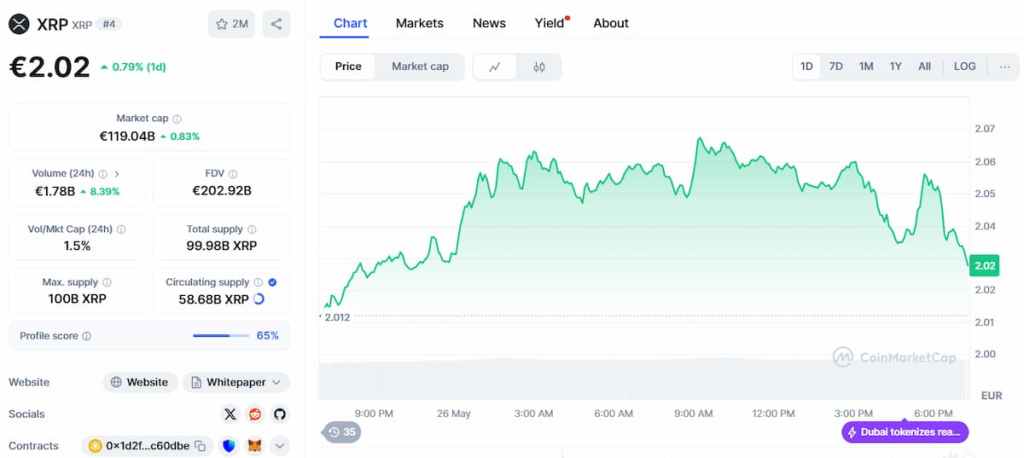Image resolution: width=1024 pixels, height=458 pixels.
Task: Toggle LOG scale on chart
Action: point(964,67)
